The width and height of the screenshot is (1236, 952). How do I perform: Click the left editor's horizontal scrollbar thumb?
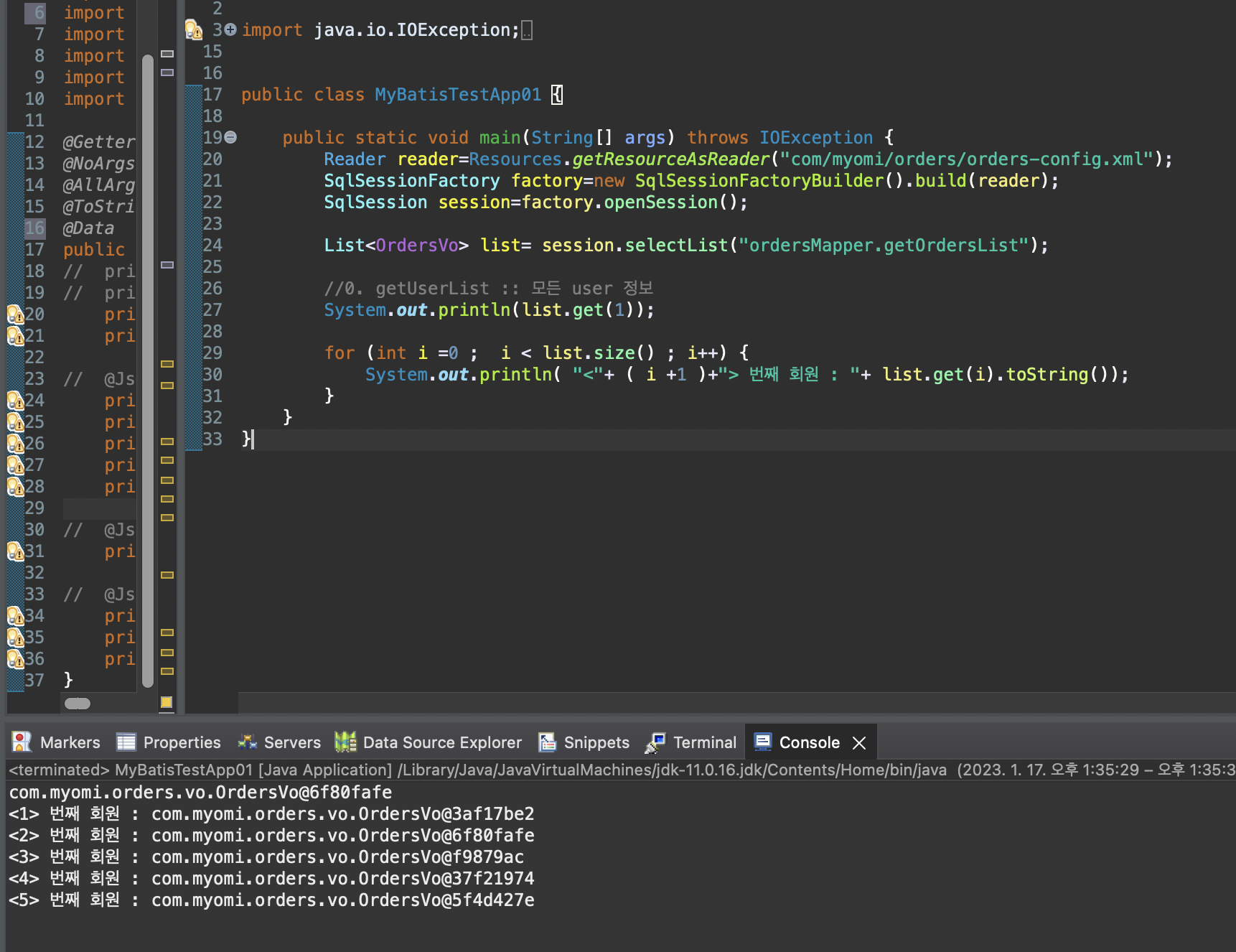[78, 704]
